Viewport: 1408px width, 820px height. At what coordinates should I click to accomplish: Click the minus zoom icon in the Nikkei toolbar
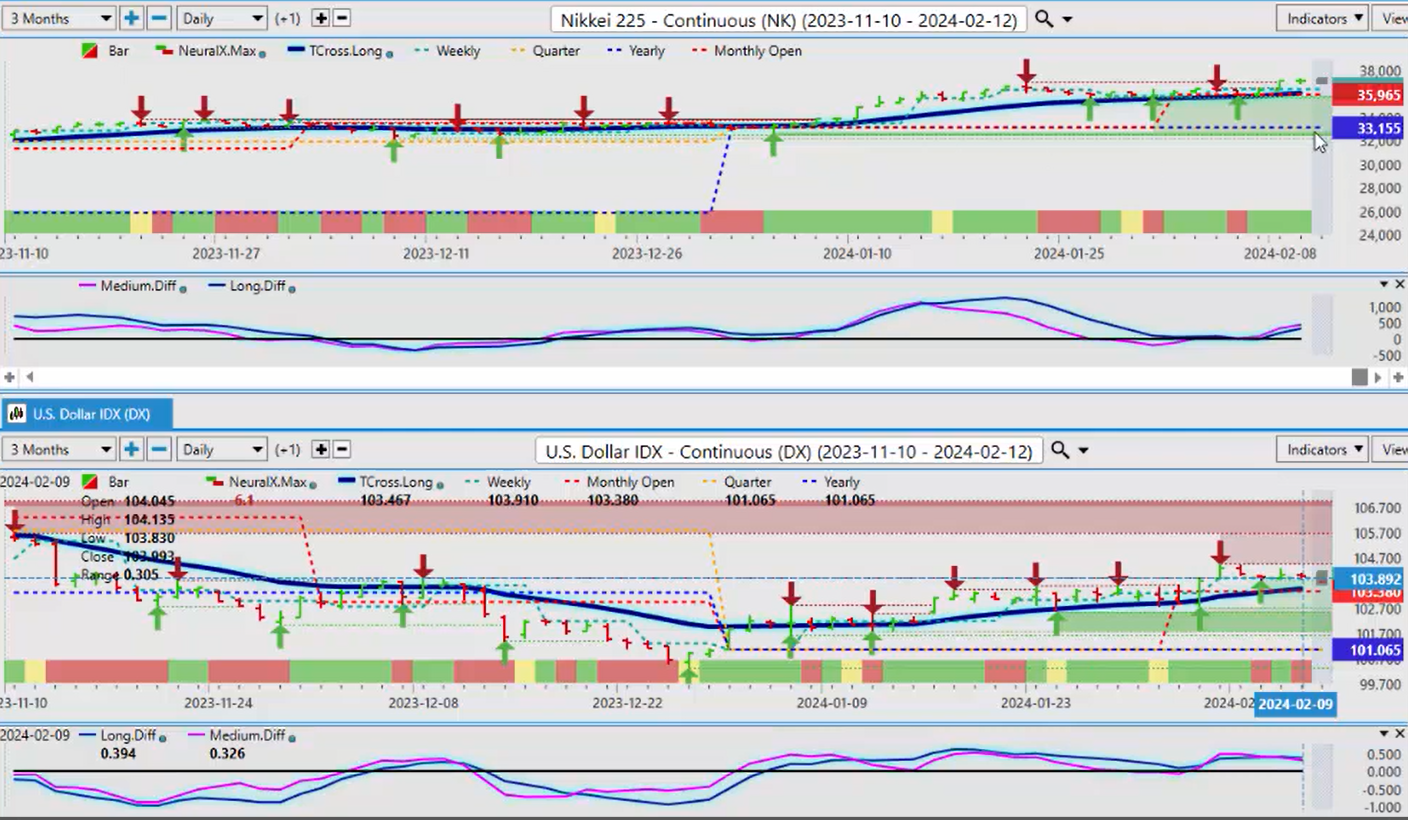(158, 18)
